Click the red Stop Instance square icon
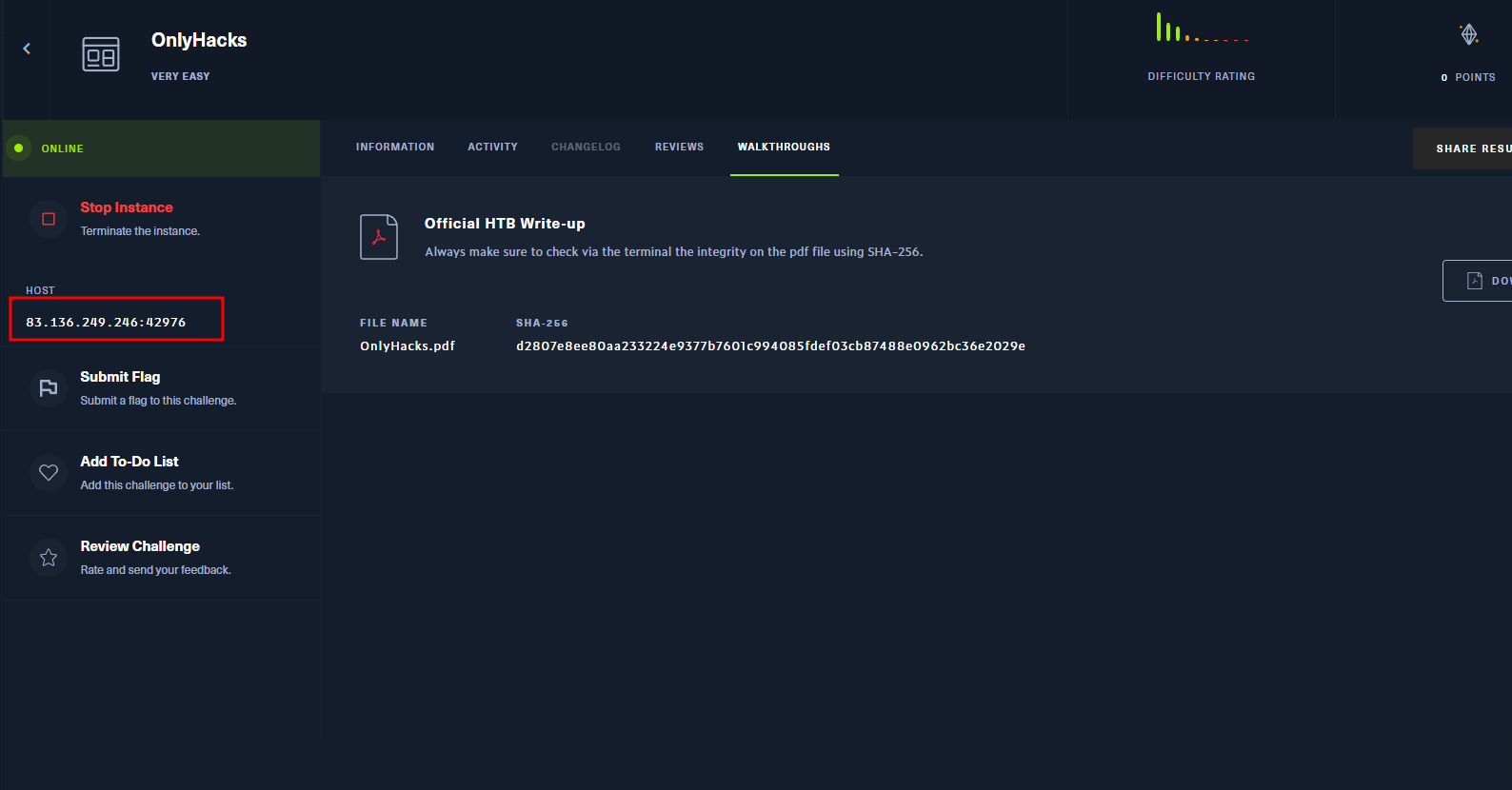This screenshot has width=1512, height=790. pos(49,219)
